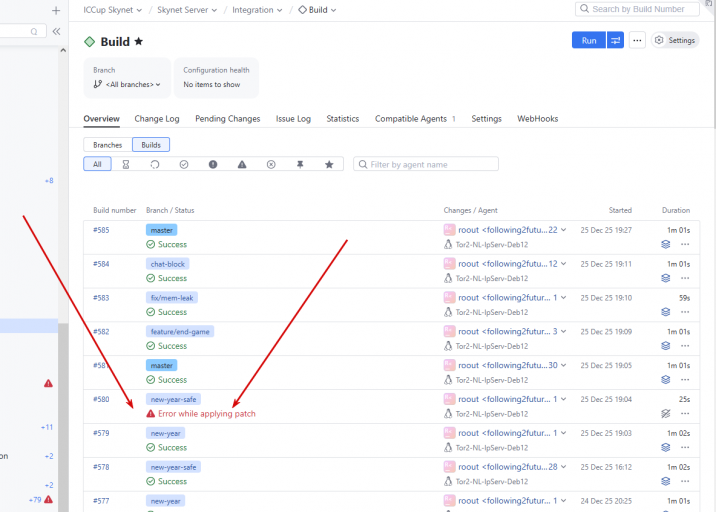Expand changes chevron for build #584
Screen dimensions: 716x512
[563, 264]
